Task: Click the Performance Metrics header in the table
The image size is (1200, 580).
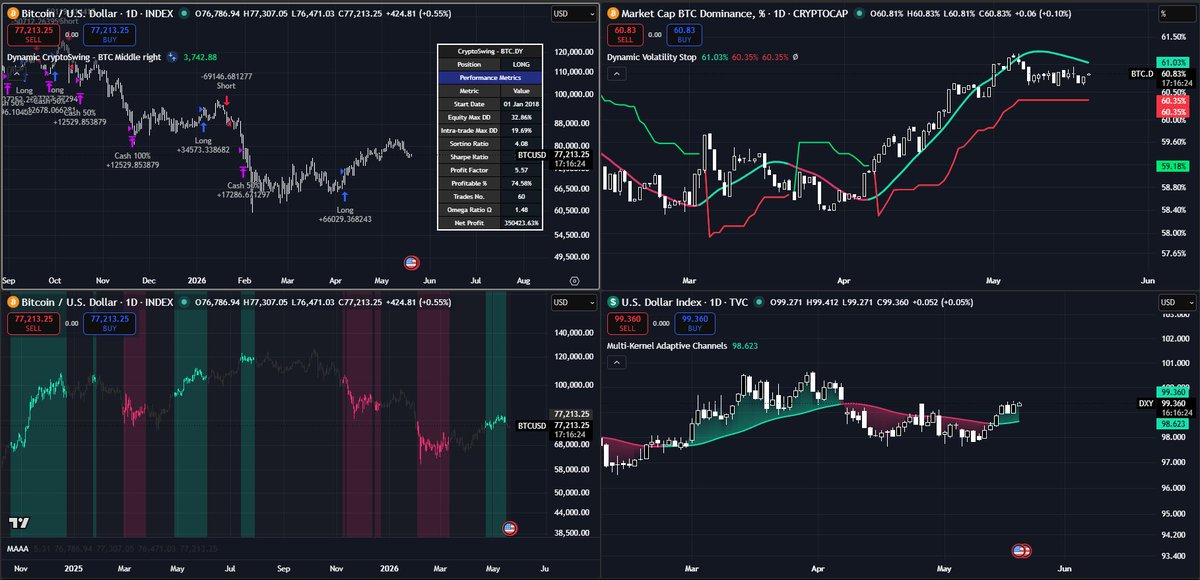Action: tap(489, 77)
